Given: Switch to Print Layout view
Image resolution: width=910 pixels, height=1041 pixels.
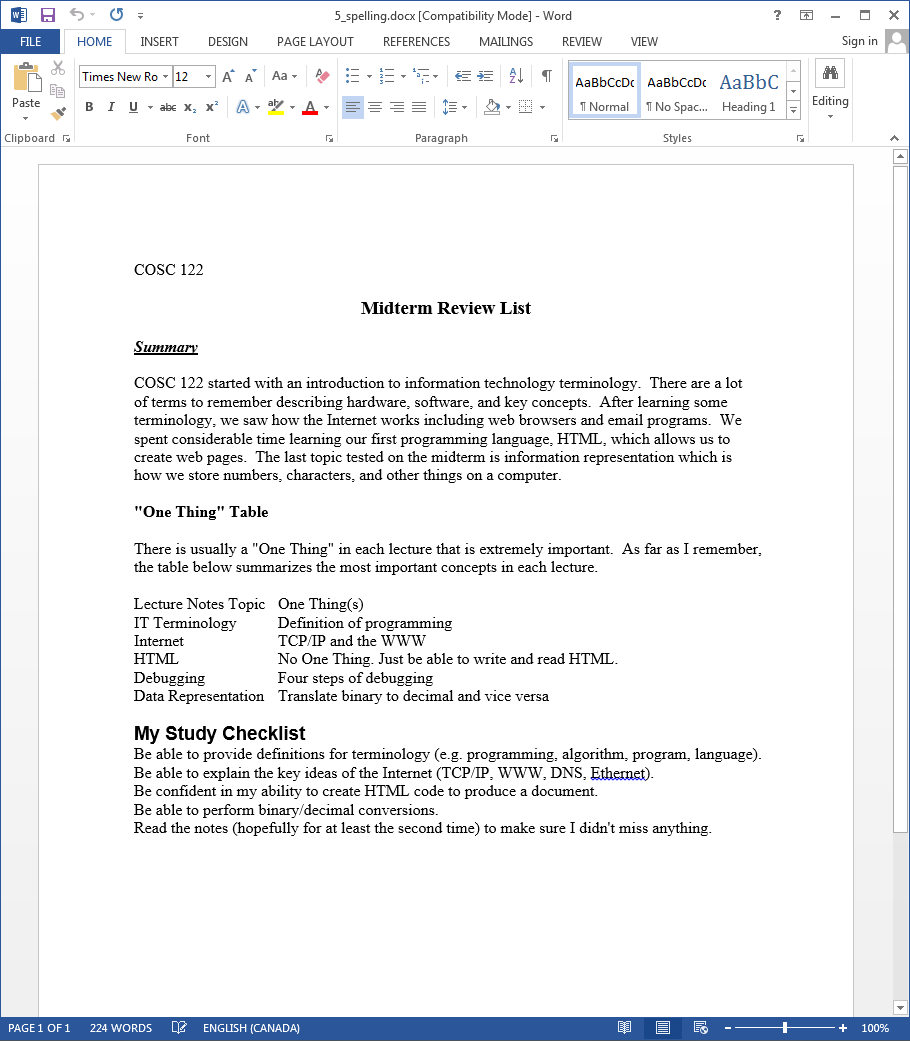Looking at the screenshot, I should (x=662, y=1028).
